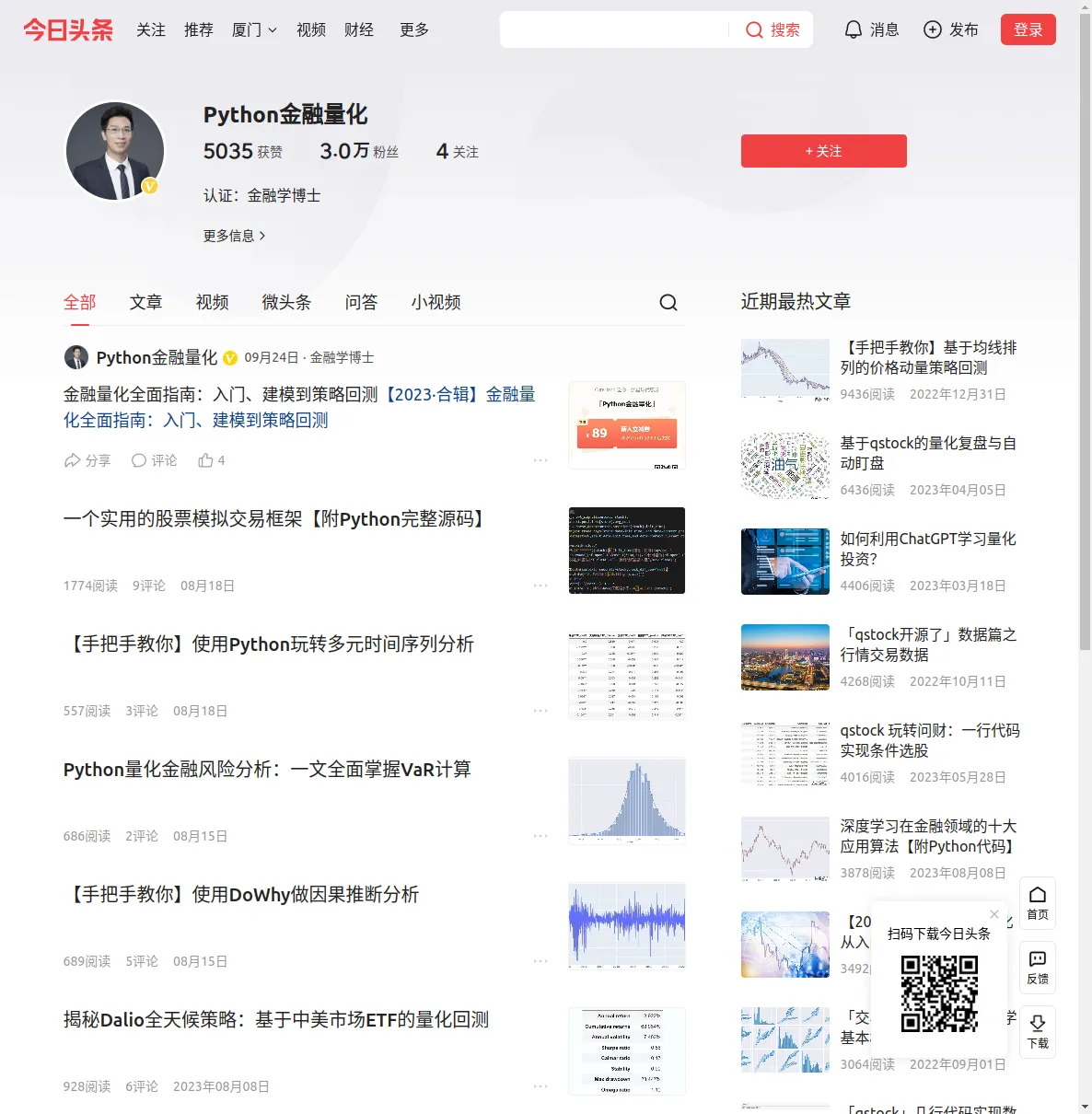
Task: Open the 更多 navigation menu
Action: [414, 30]
